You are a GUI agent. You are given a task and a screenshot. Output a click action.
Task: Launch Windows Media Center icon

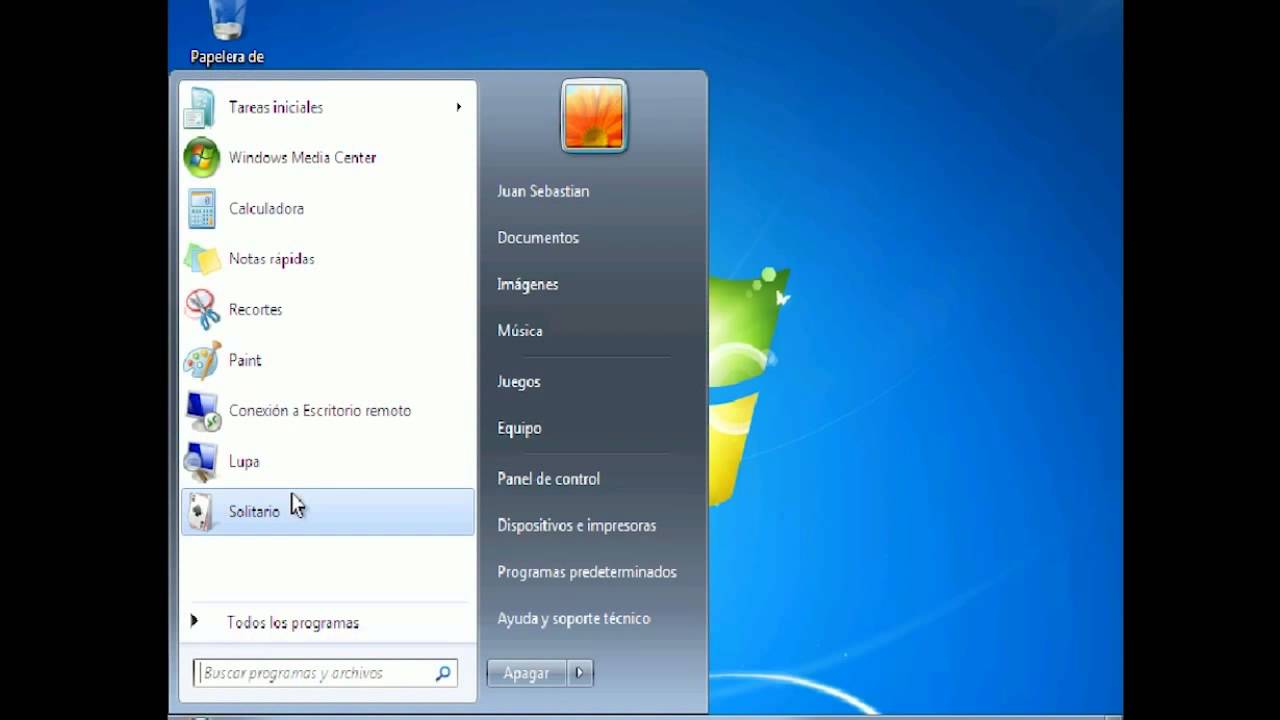coord(201,158)
